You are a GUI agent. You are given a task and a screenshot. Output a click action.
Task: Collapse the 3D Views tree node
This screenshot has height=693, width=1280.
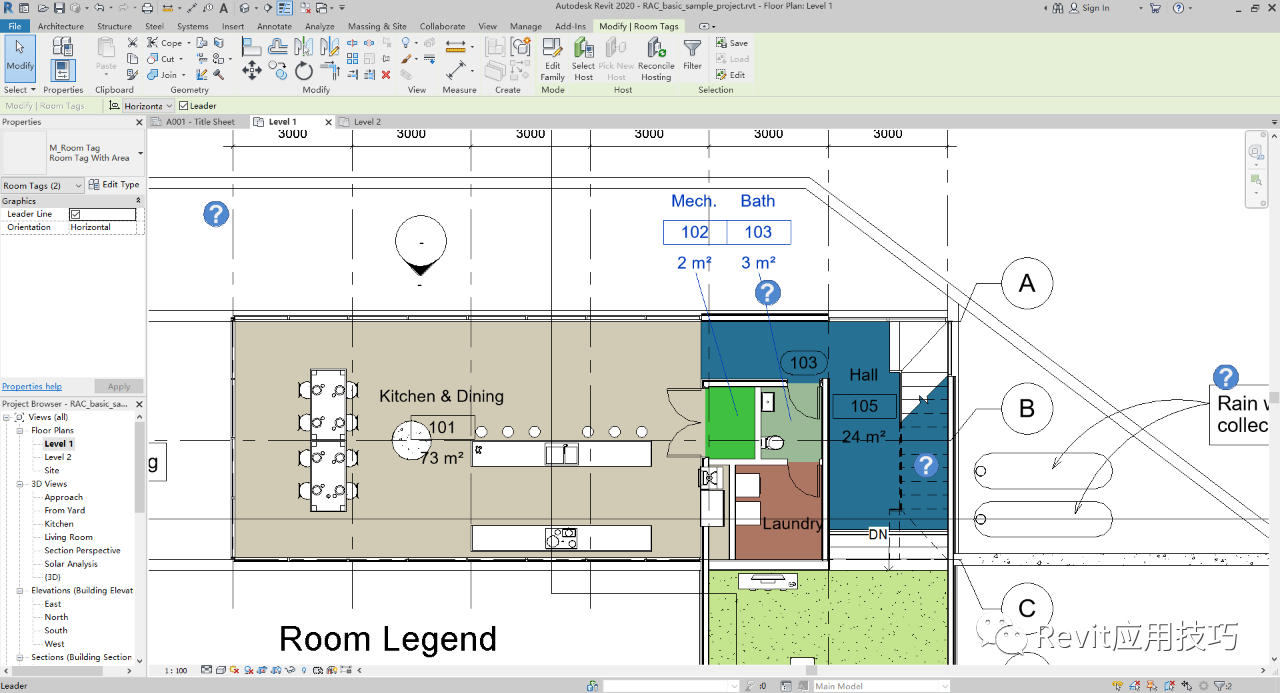pos(20,484)
